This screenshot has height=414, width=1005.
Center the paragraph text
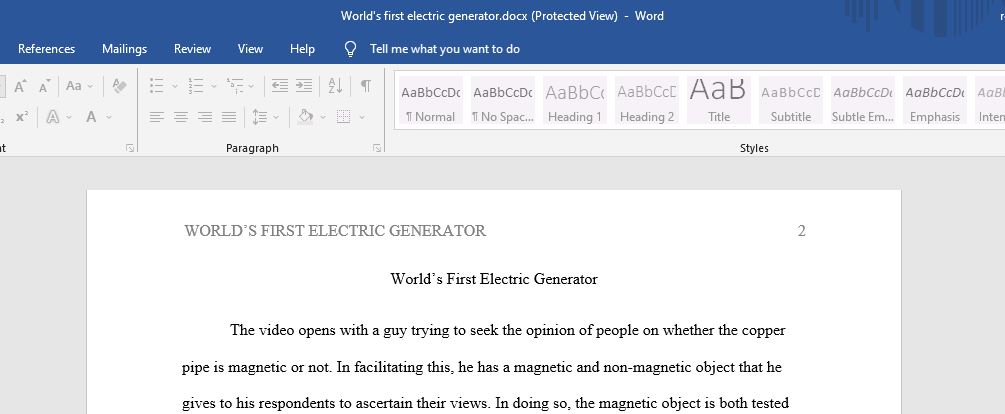click(181, 117)
